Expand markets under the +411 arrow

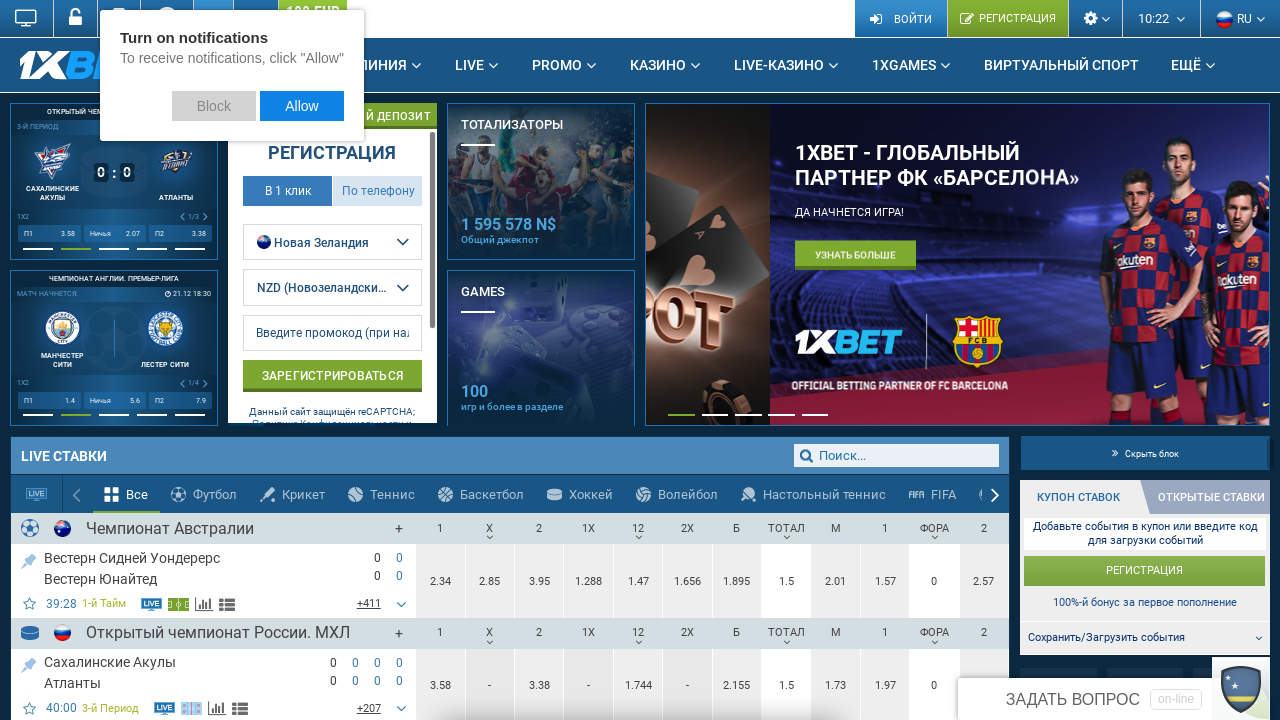(x=401, y=604)
